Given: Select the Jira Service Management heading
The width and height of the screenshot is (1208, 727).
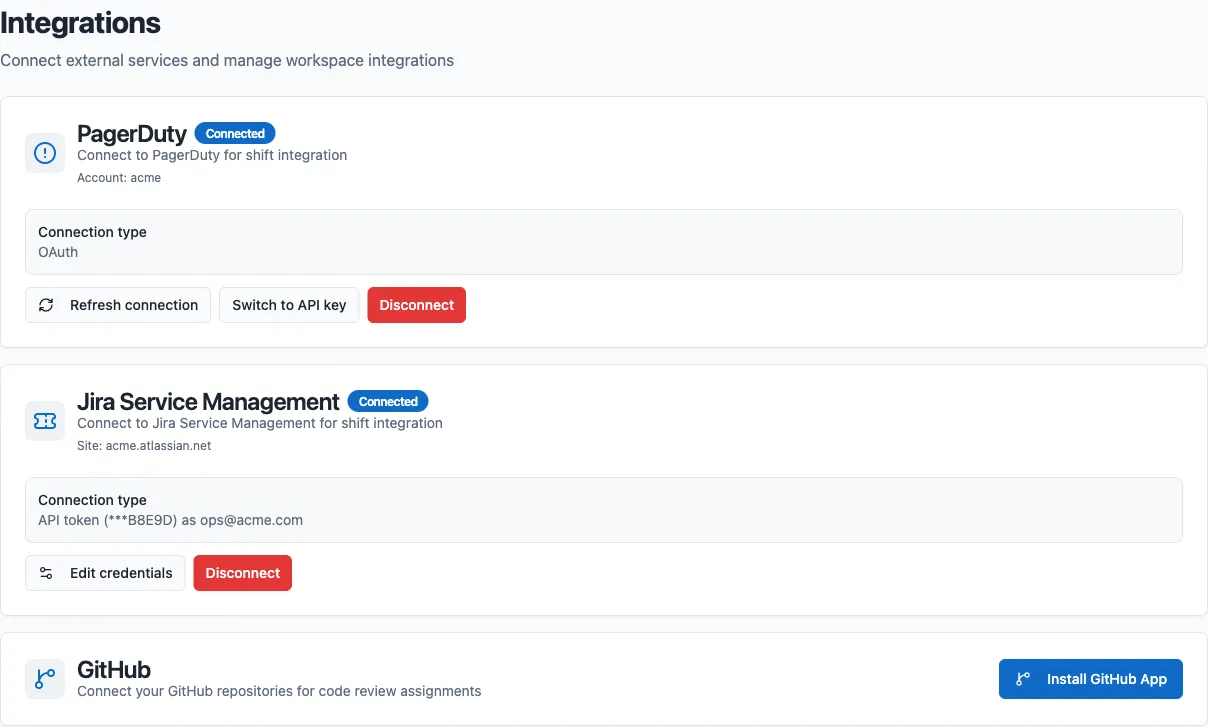Looking at the screenshot, I should 208,402.
